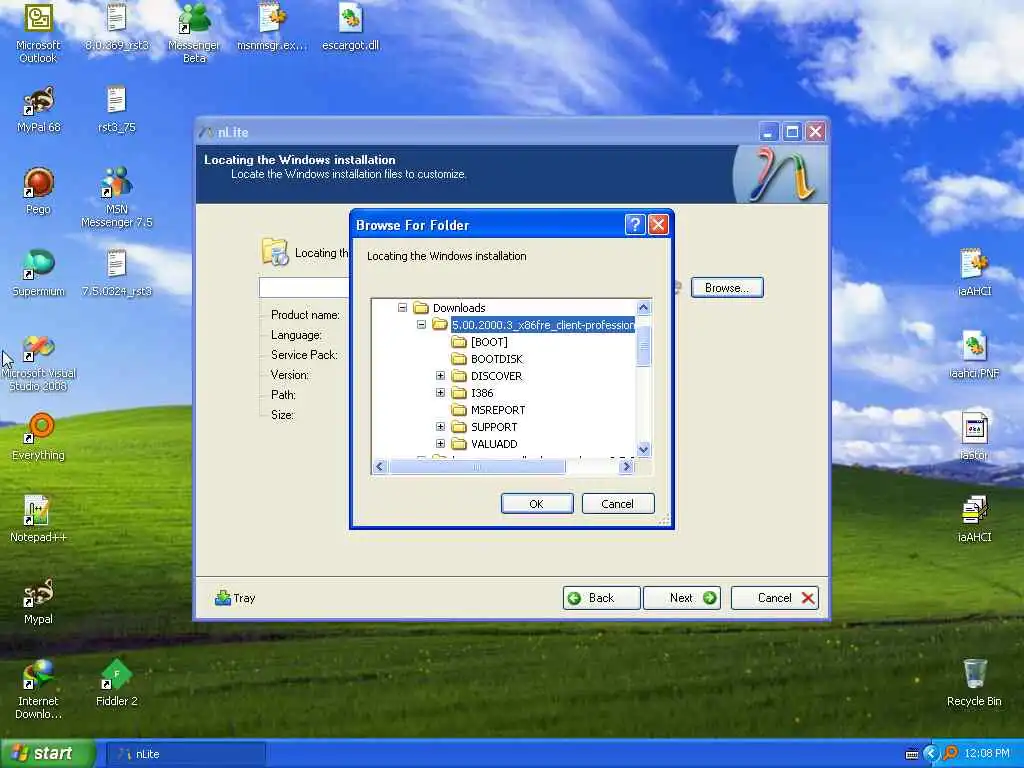The width and height of the screenshot is (1024, 768).
Task: Click the Browse... button in nLite
Action: point(727,287)
